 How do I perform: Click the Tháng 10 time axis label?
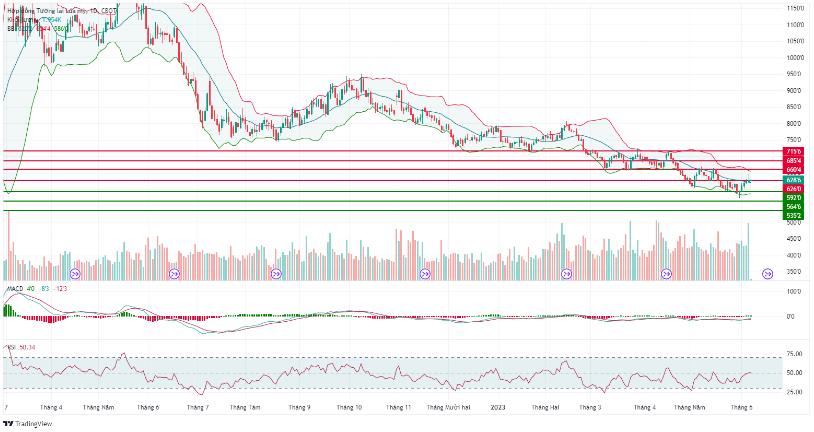(349, 408)
